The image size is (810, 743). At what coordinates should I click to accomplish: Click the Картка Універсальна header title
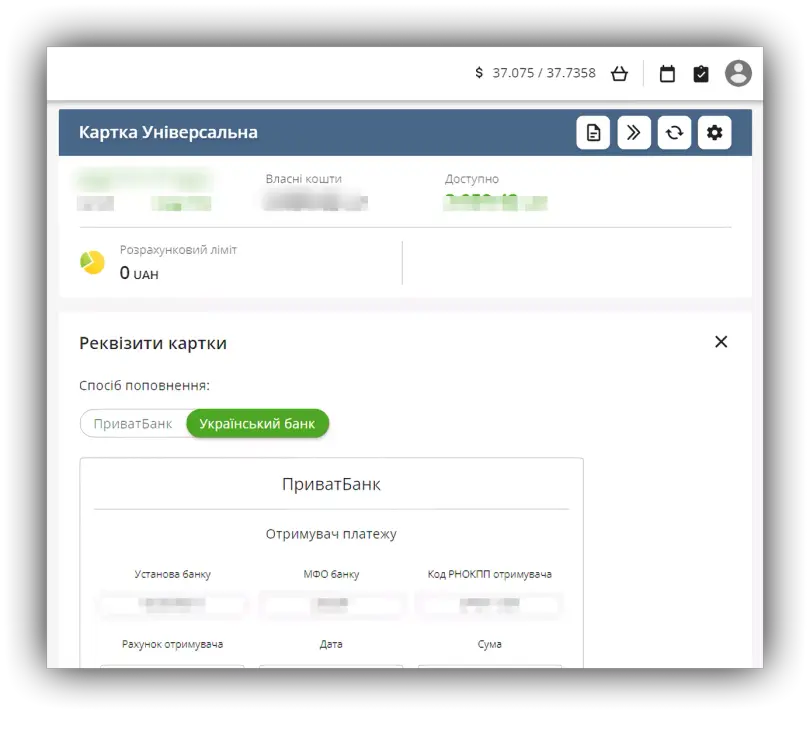click(x=168, y=132)
